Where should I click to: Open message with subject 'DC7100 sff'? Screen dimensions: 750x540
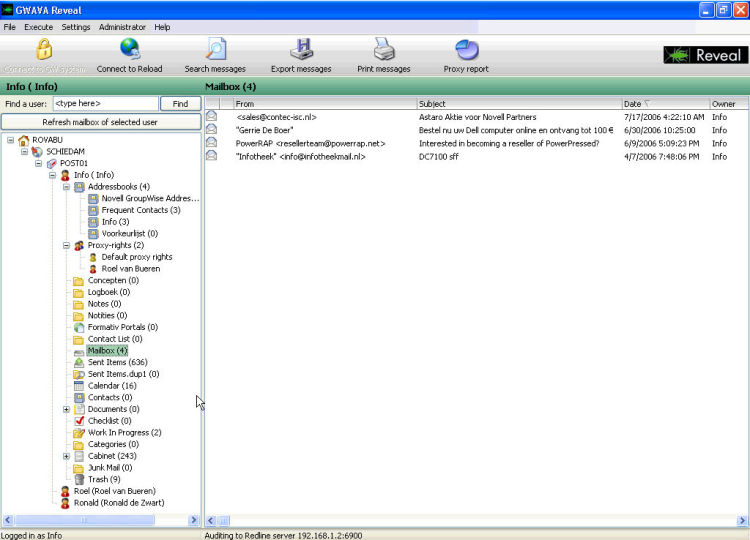pyautogui.click(x=439, y=157)
